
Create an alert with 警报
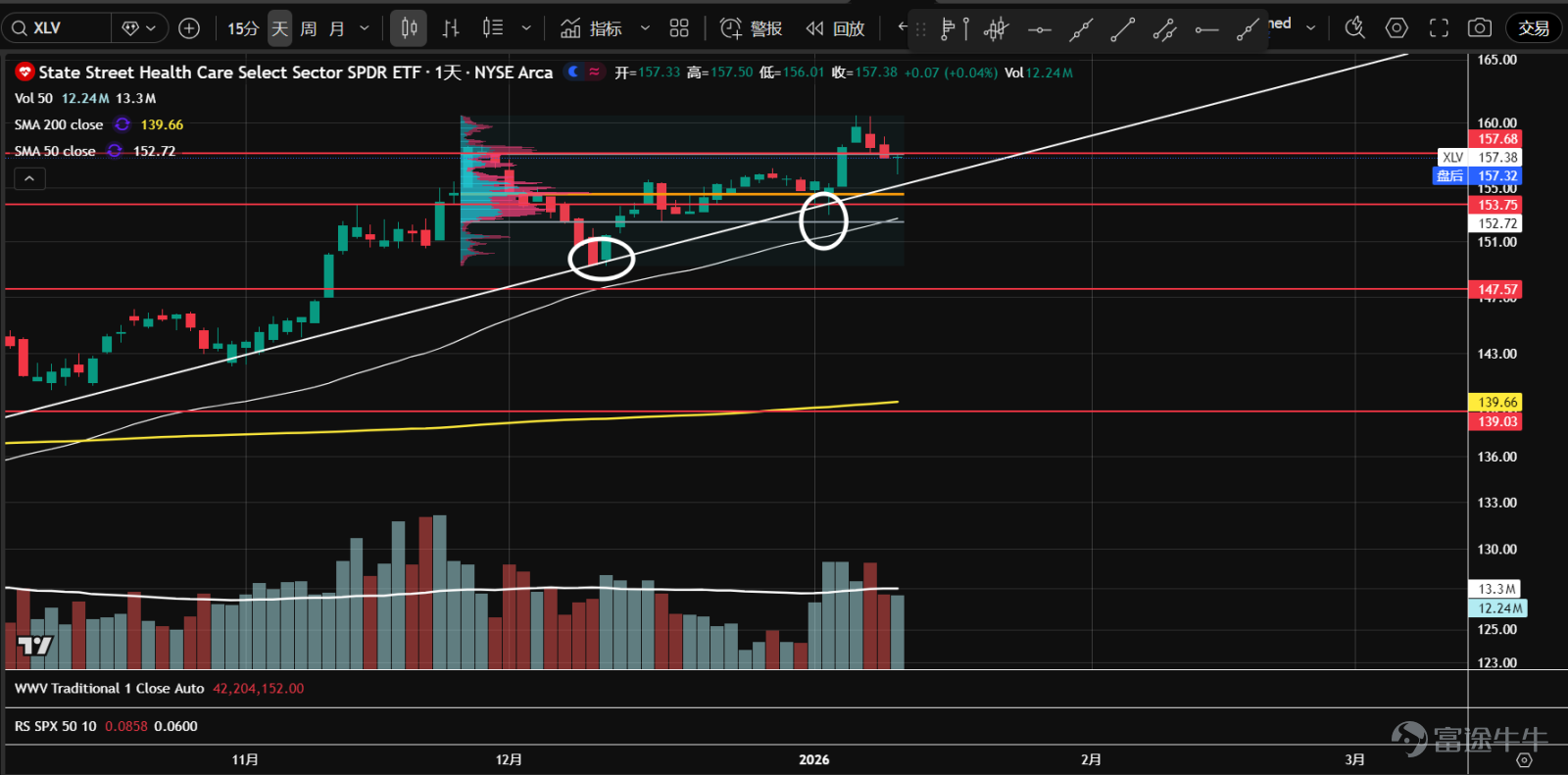coord(751,28)
